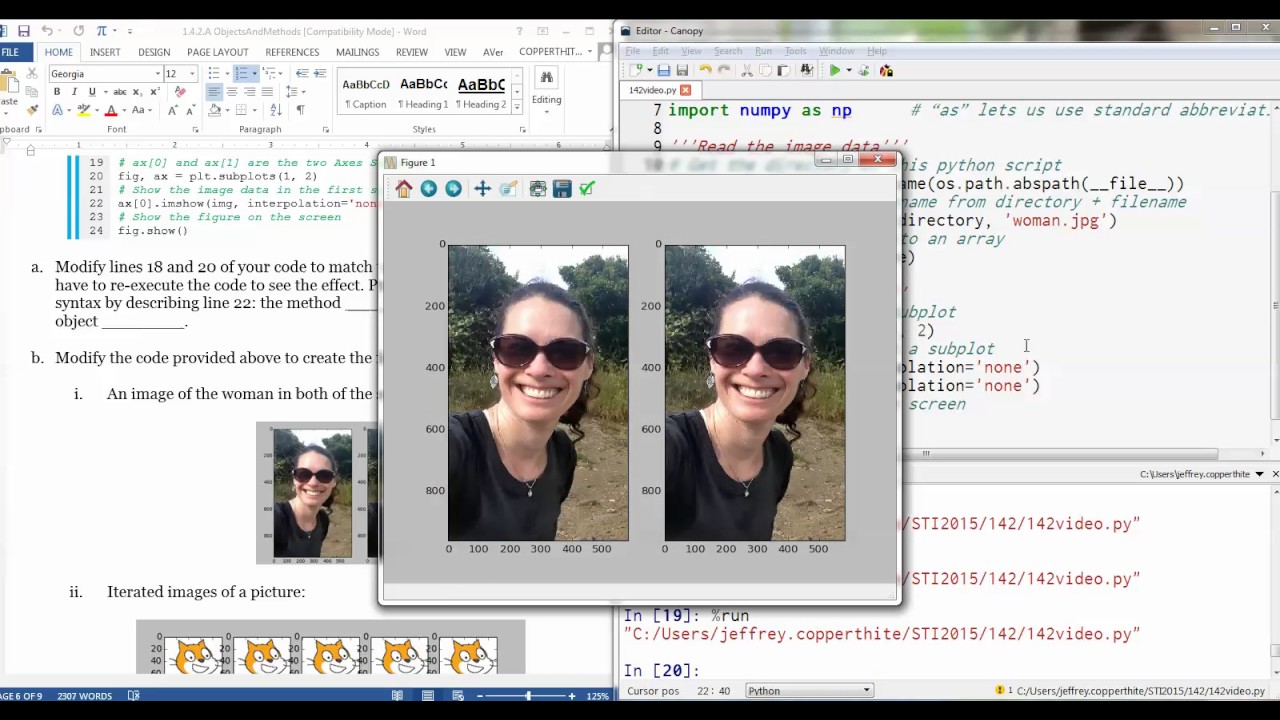Clear all formatting in Word Font group
The image size is (1280, 720).
tap(180, 92)
